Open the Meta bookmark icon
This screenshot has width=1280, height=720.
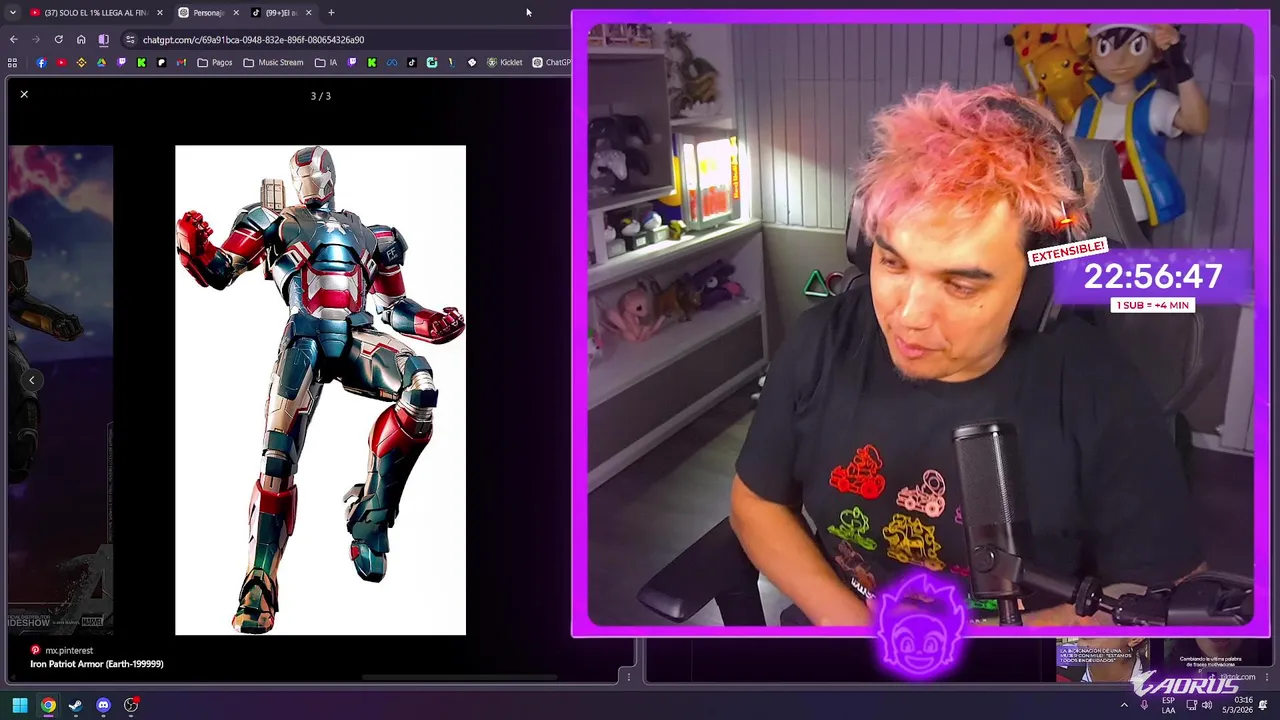coord(391,62)
